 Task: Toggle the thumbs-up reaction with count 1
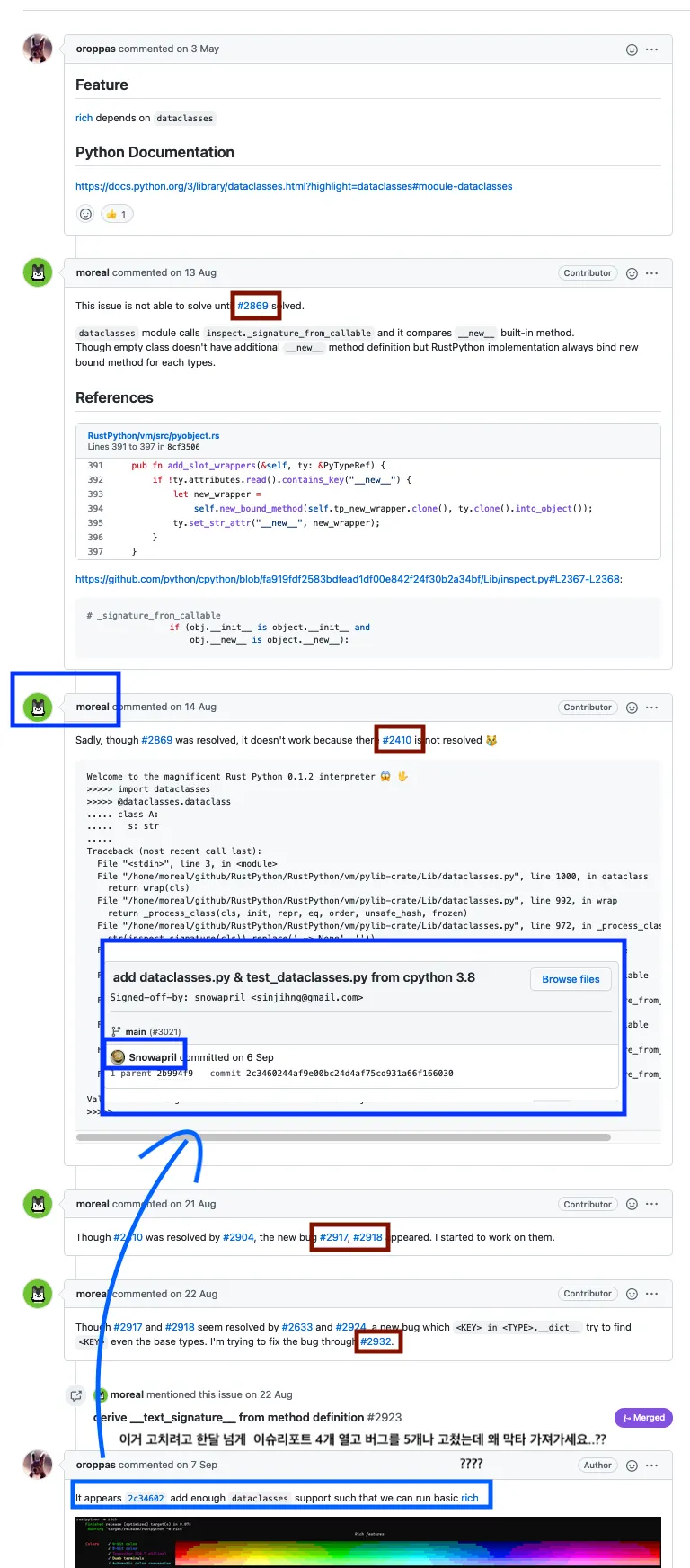click(118, 214)
